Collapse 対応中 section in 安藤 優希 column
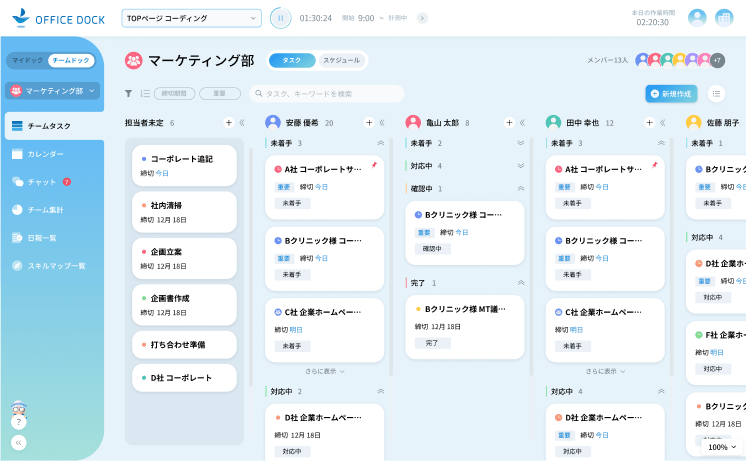This screenshot has height=461, width=746. click(381, 392)
